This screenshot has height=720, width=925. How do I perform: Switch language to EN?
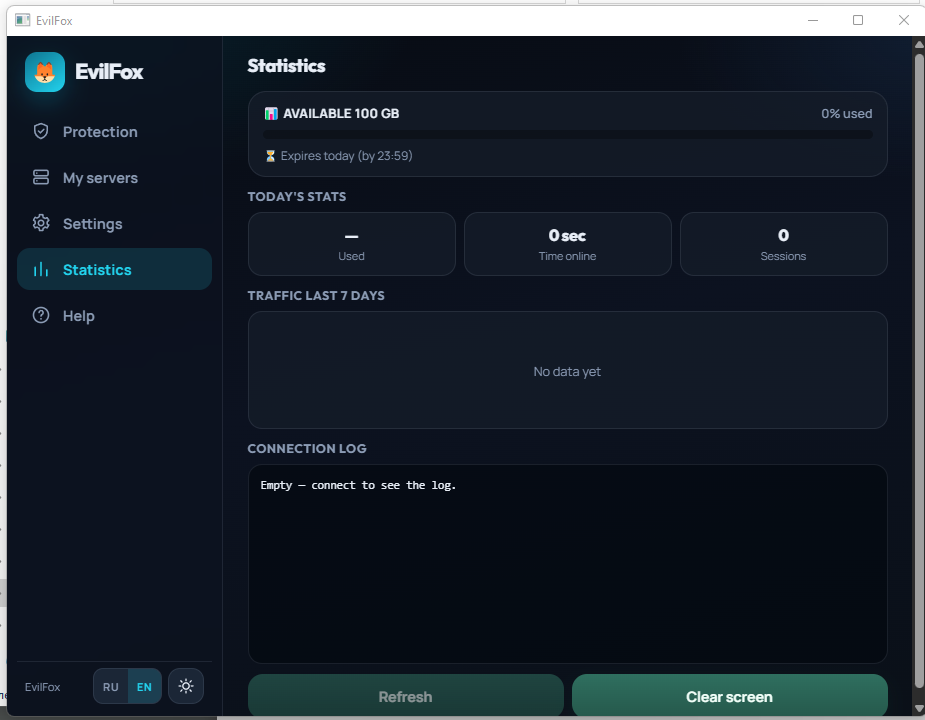click(x=145, y=686)
